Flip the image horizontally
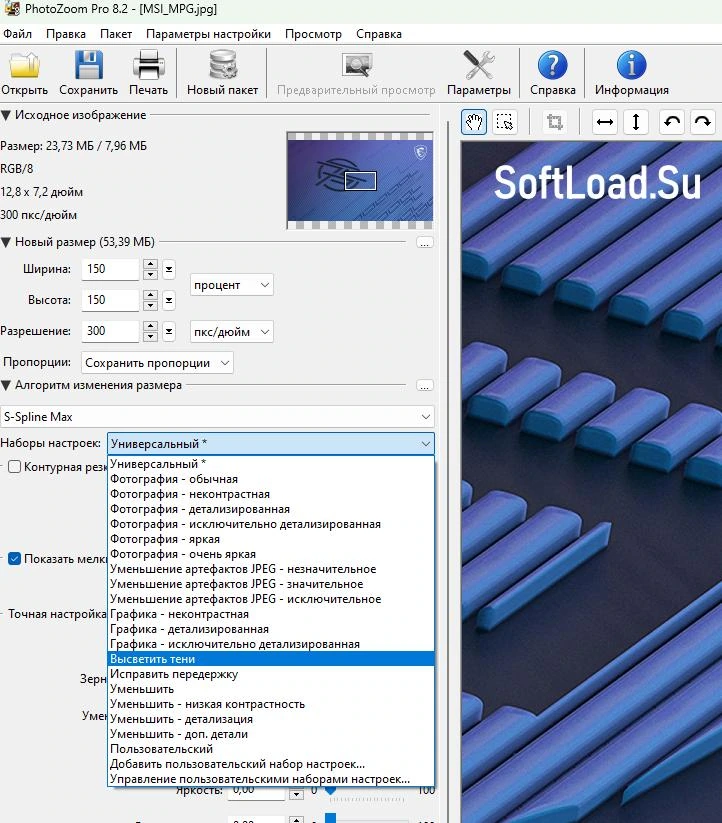The image size is (722, 823). 605,122
